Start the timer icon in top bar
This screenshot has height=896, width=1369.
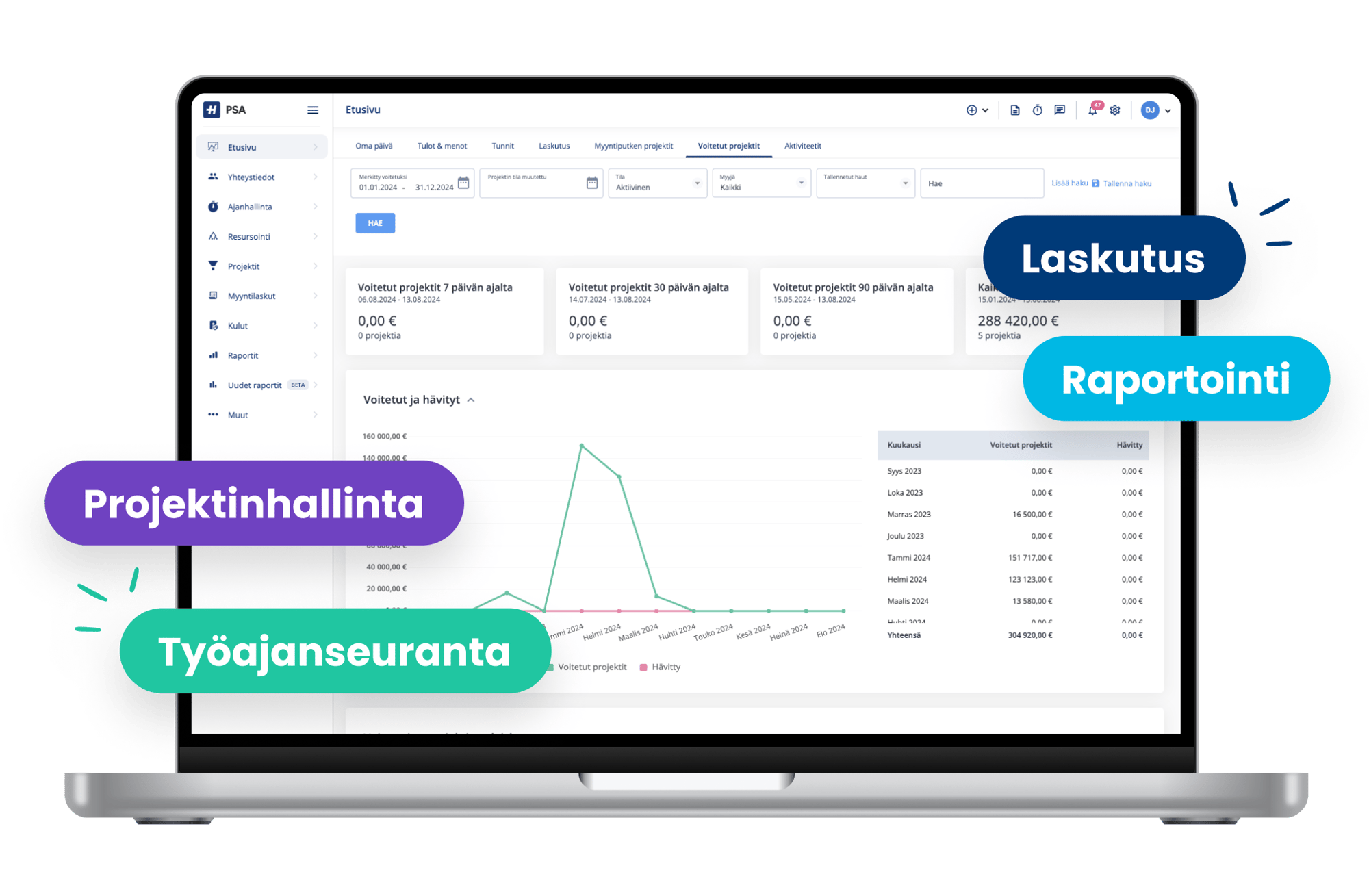[x=1038, y=110]
